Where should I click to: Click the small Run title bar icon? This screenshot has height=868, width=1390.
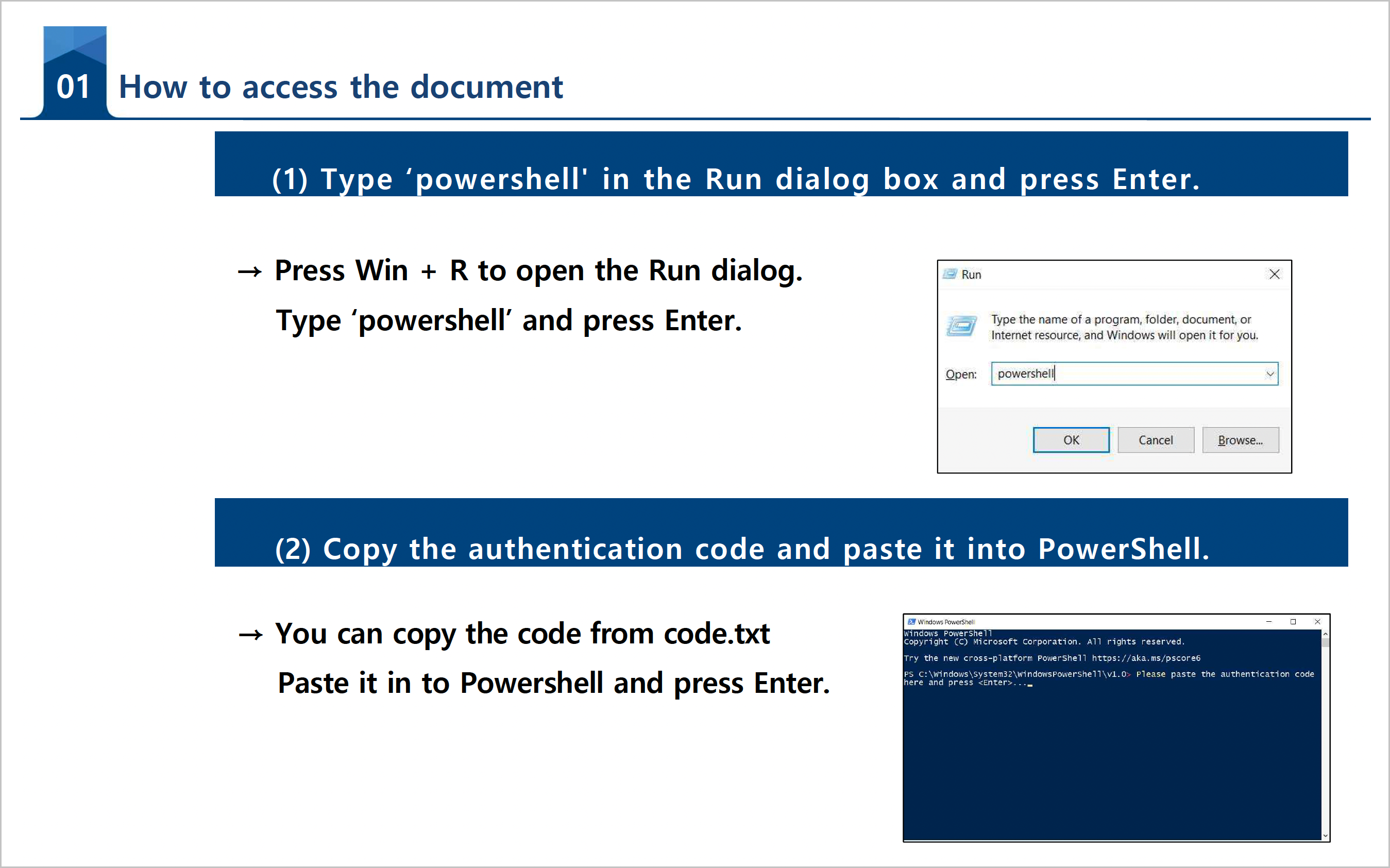[950, 275]
